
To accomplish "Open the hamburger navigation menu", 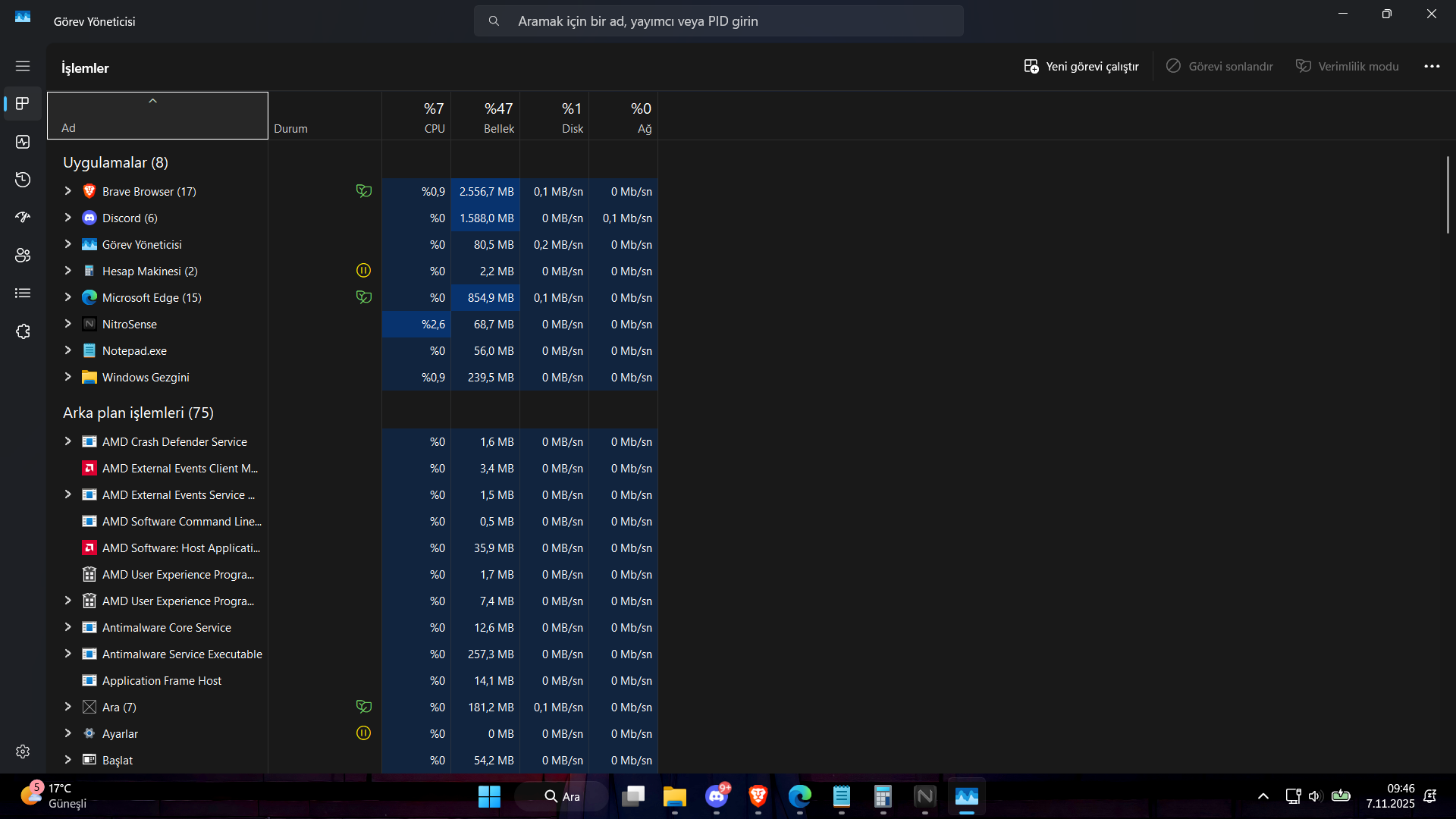I will pyautogui.click(x=23, y=66).
